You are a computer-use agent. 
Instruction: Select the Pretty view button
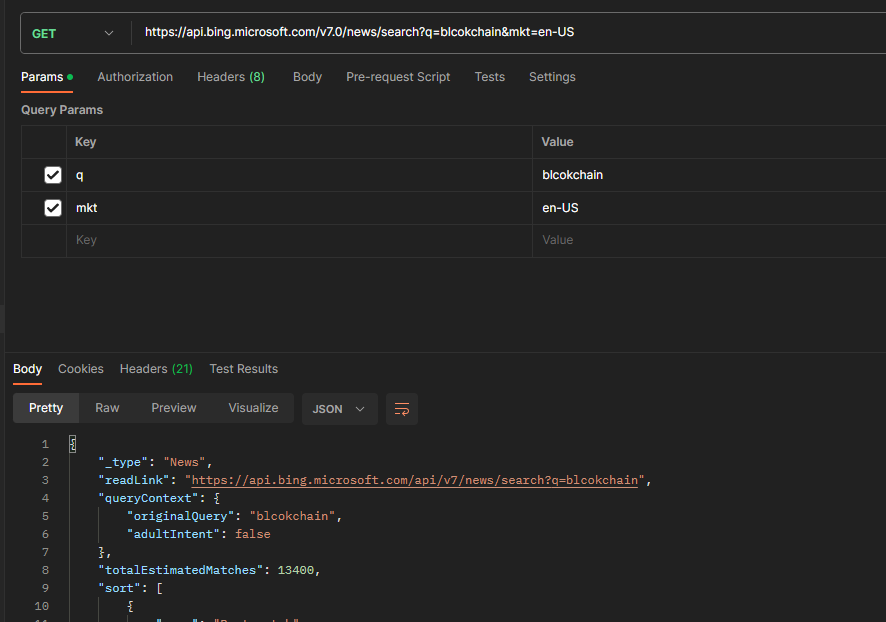click(46, 408)
